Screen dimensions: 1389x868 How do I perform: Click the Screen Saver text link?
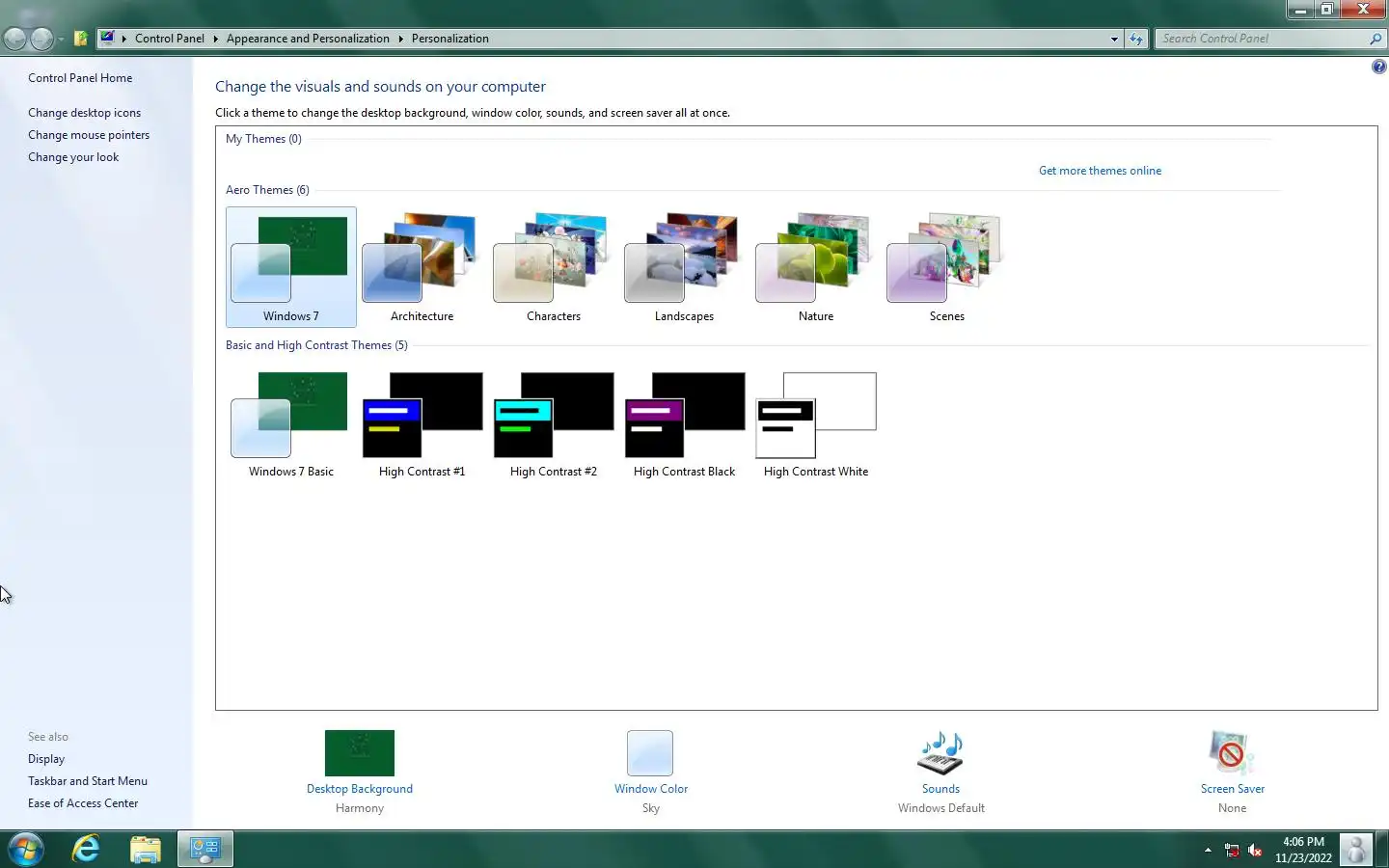pyautogui.click(x=1232, y=789)
